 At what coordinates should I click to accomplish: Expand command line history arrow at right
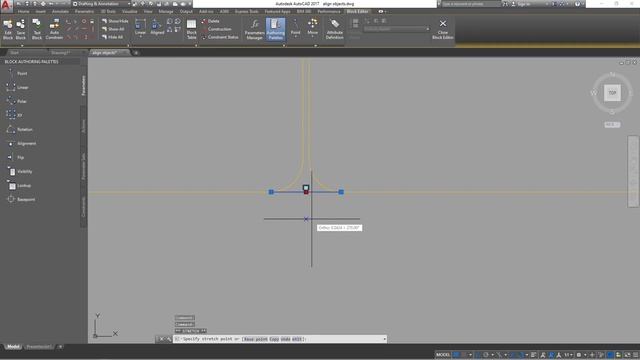(x=384, y=339)
